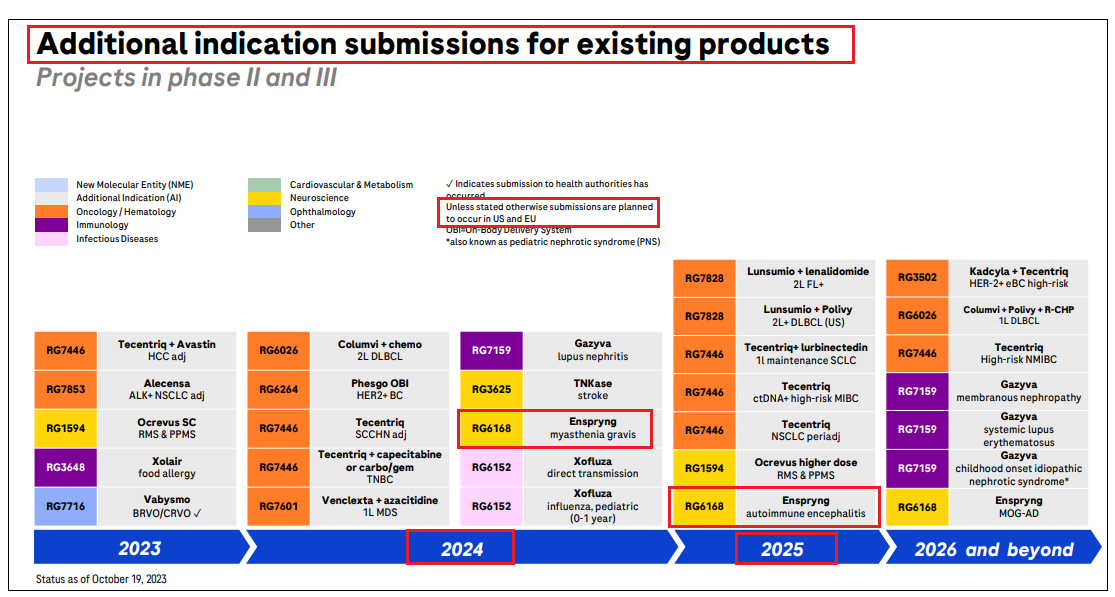Jump to the 2025 timeline segment

pos(783,548)
